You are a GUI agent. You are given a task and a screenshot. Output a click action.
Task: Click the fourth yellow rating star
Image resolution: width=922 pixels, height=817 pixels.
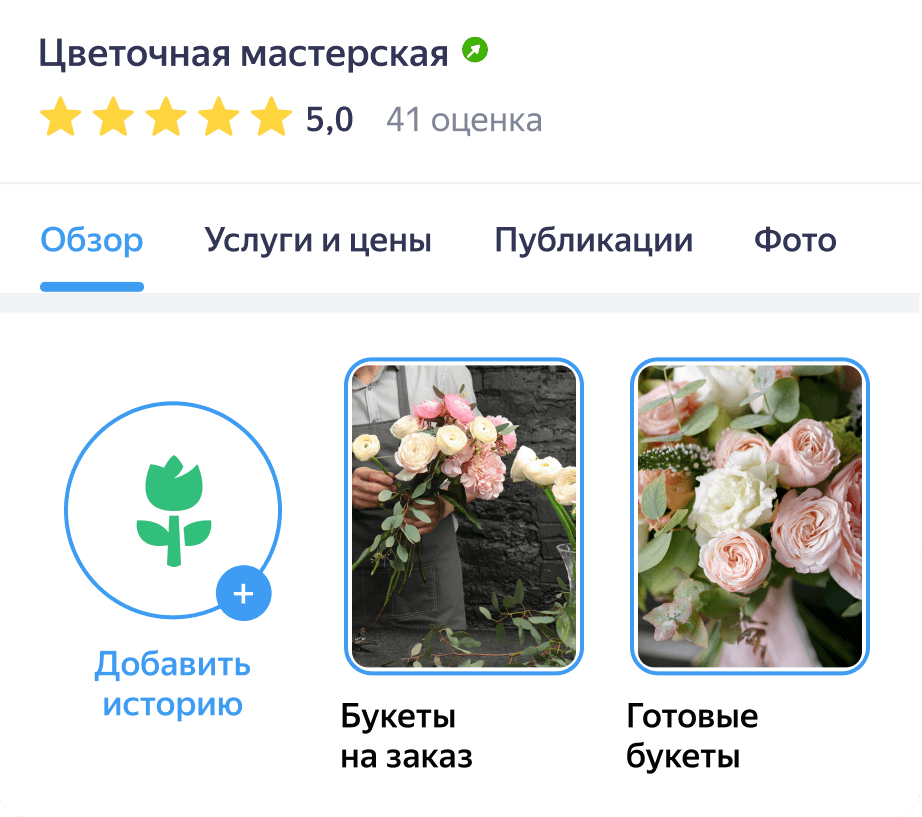[219, 116]
